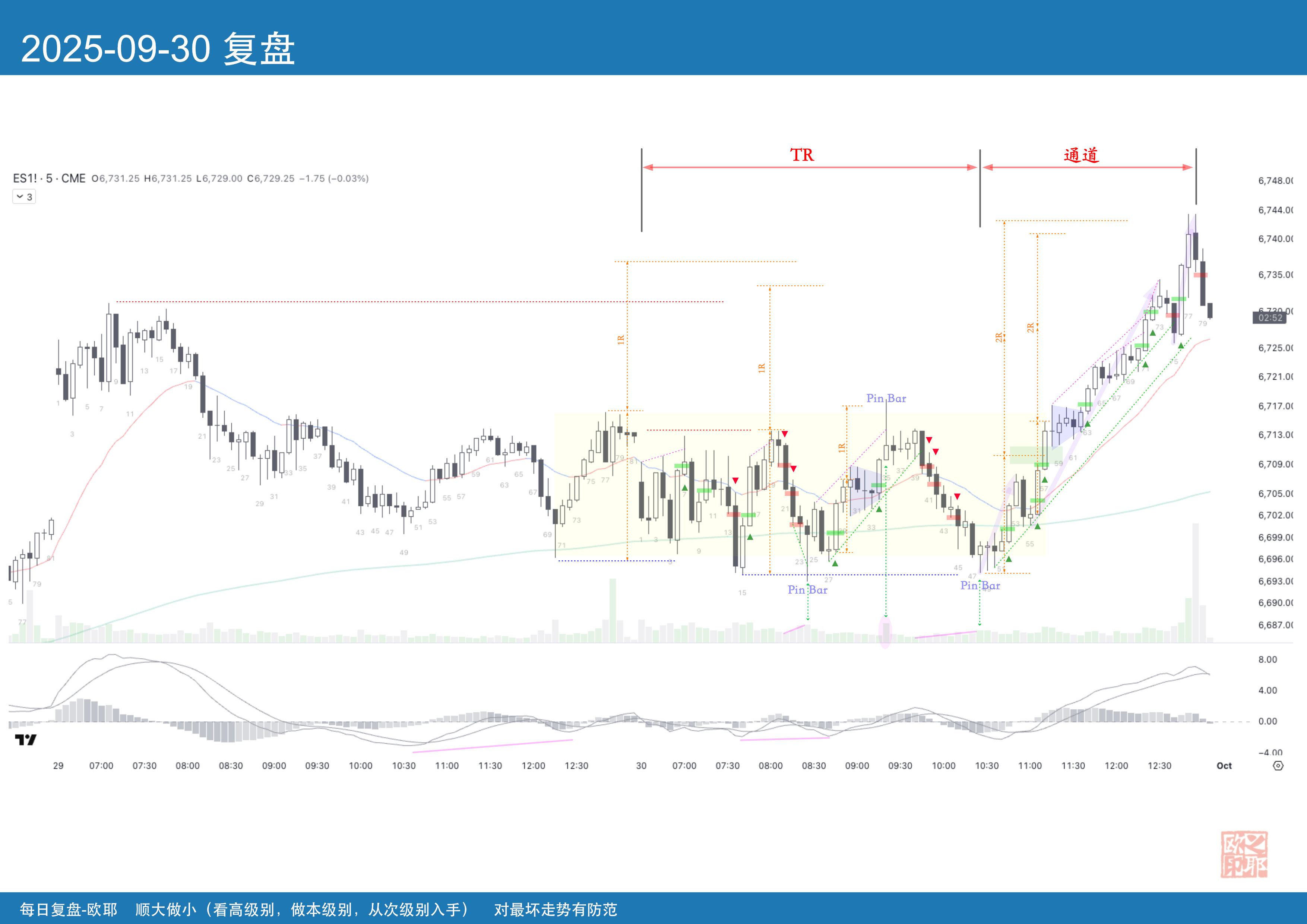Click the 02:52 countdown price label
Screen dimensions: 1307x924
coord(1269,318)
